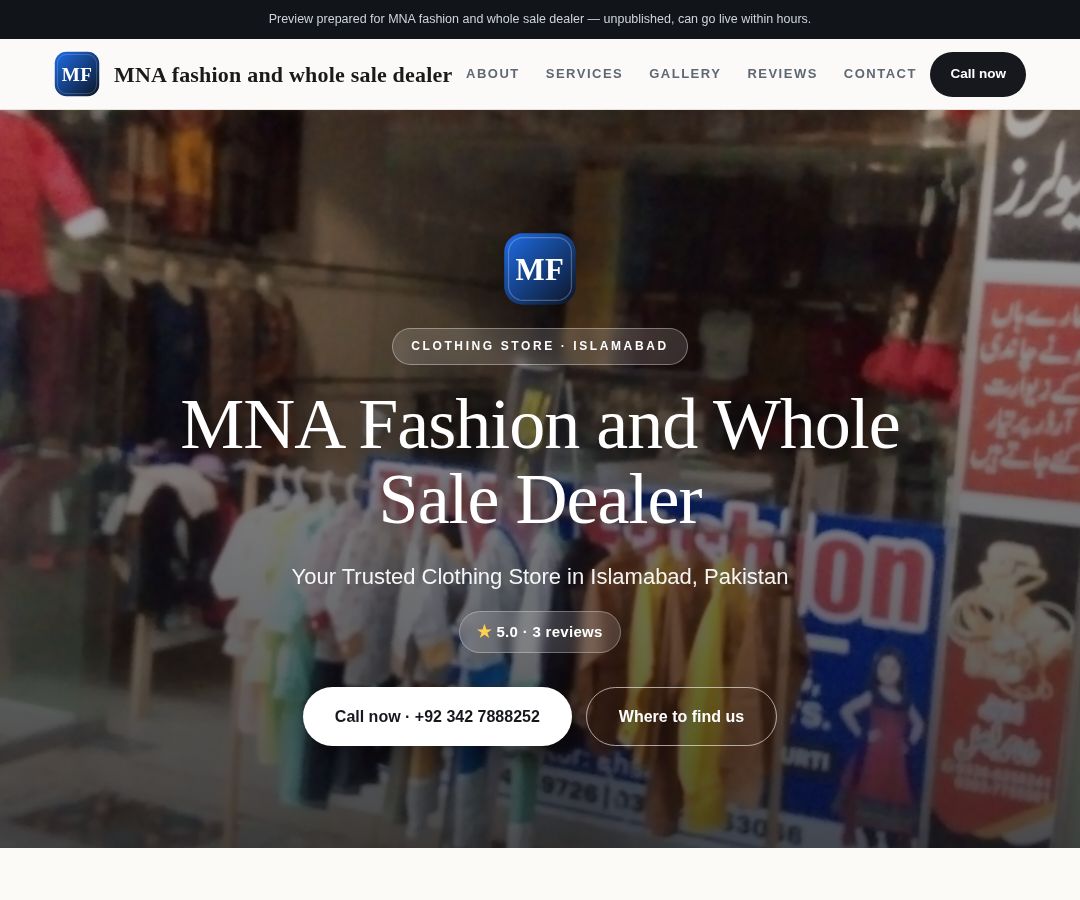Click Call now · +92 342 7888252 button
Viewport: 1080px width, 900px height.
[437, 716]
